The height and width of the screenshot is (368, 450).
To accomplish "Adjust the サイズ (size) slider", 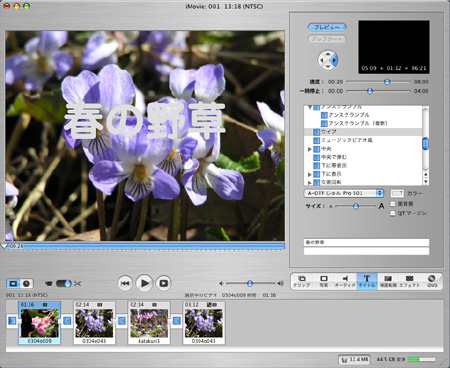I will (x=356, y=206).
